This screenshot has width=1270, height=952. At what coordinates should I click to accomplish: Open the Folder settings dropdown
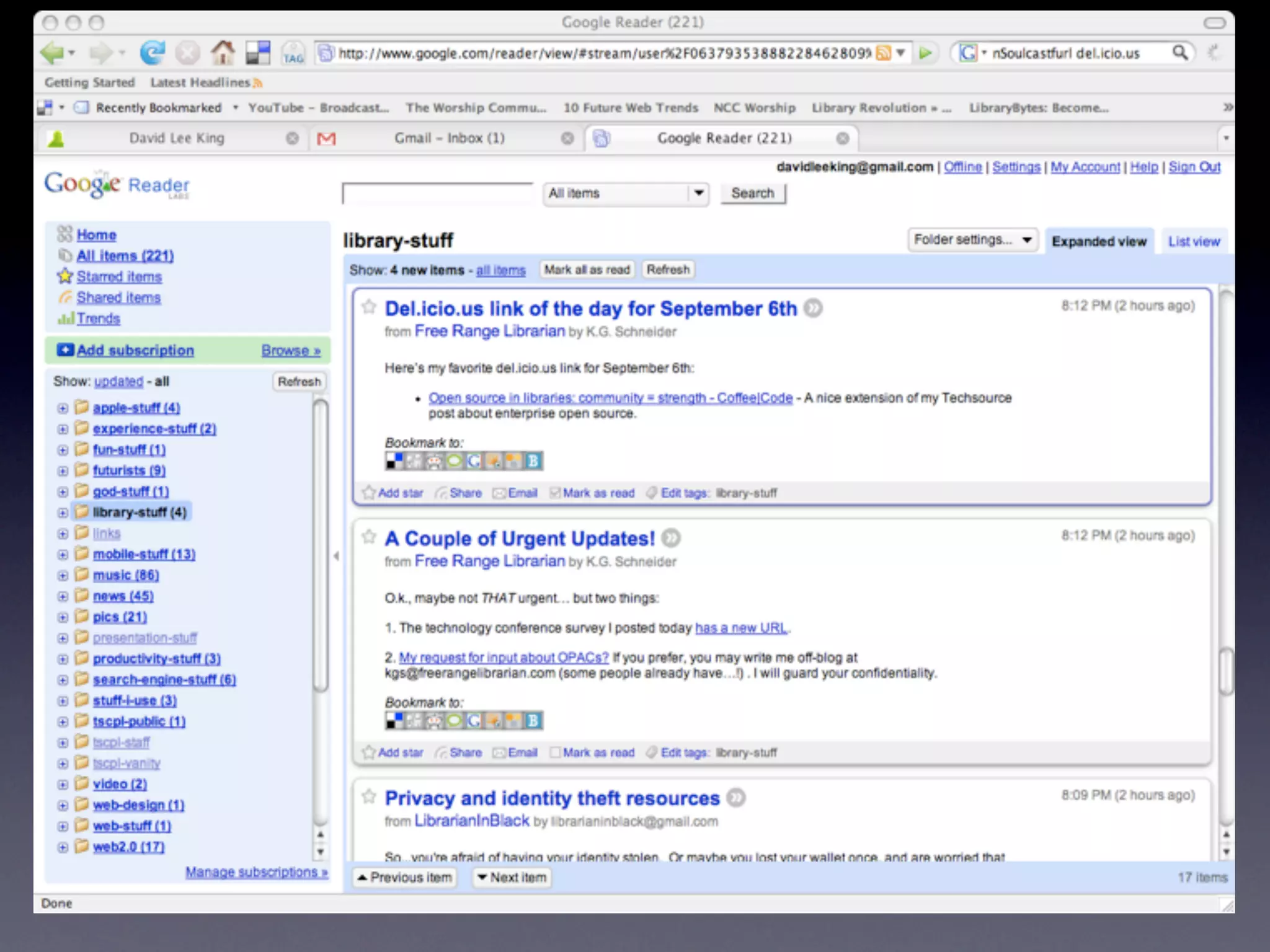click(972, 240)
